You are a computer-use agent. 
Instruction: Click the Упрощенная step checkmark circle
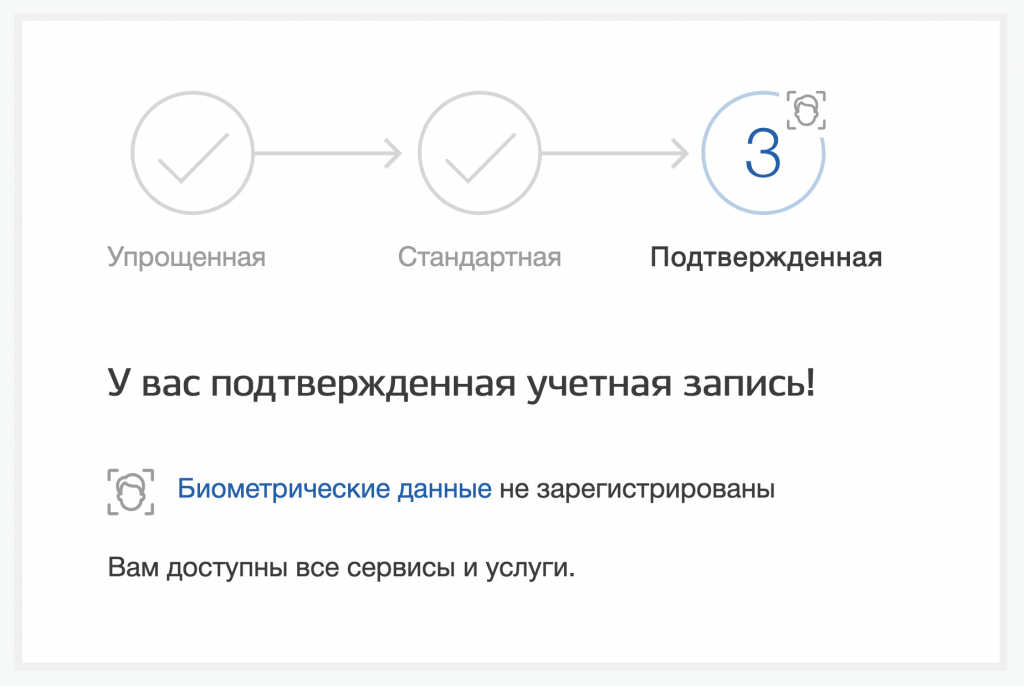pos(193,153)
